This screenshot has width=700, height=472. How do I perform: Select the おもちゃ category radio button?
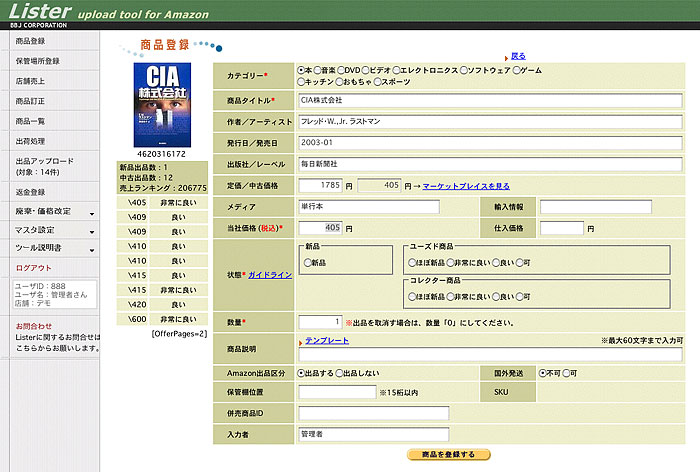pos(339,82)
